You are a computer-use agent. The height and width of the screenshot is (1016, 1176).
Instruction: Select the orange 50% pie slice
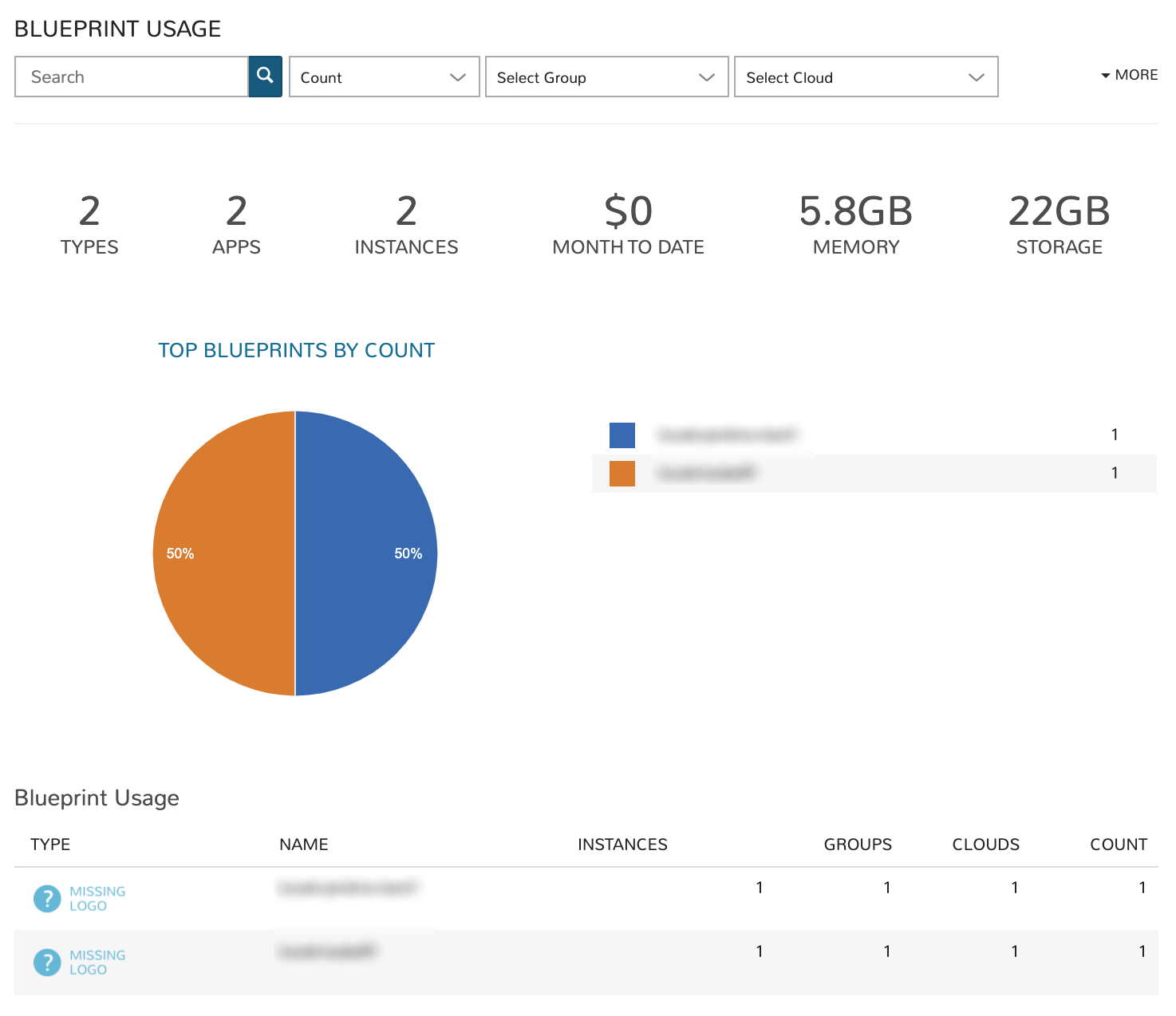(223, 553)
